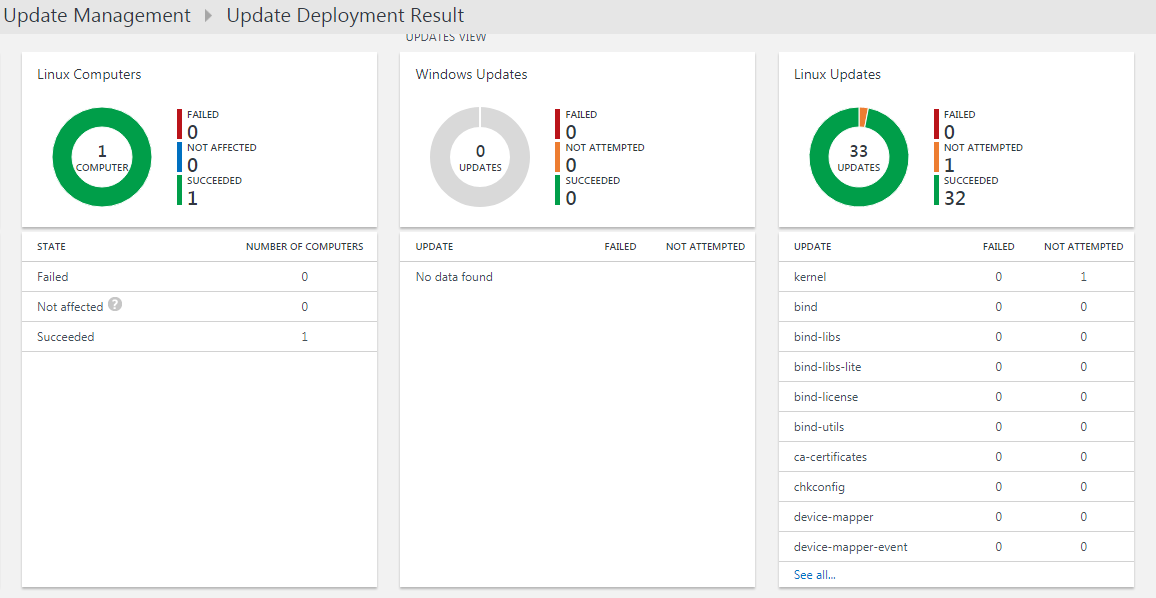Open "See all..." to show more updates
Image resolution: width=1156 pixels, height=598 pixels.
(x=813, y=574)
